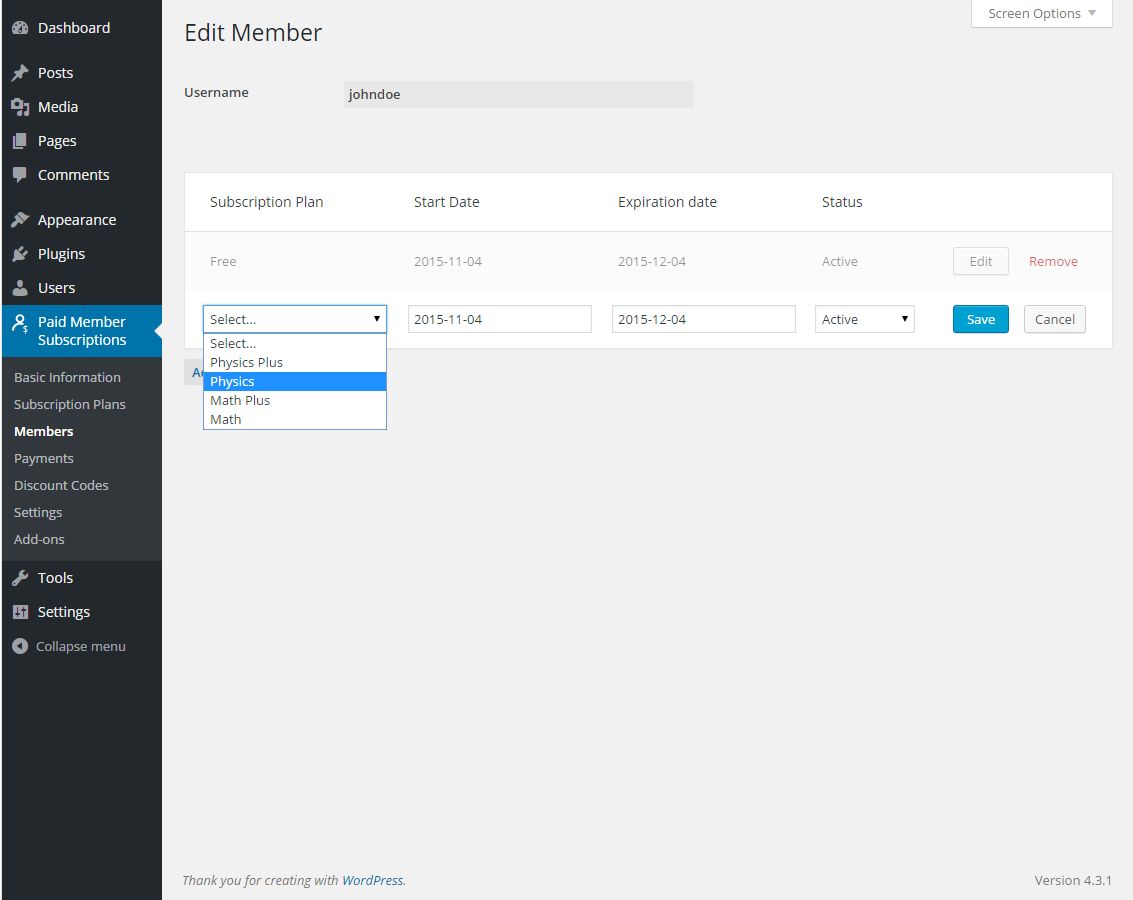
Task: Open Comments via the speech bubble icon
Action: click(22, 174)
